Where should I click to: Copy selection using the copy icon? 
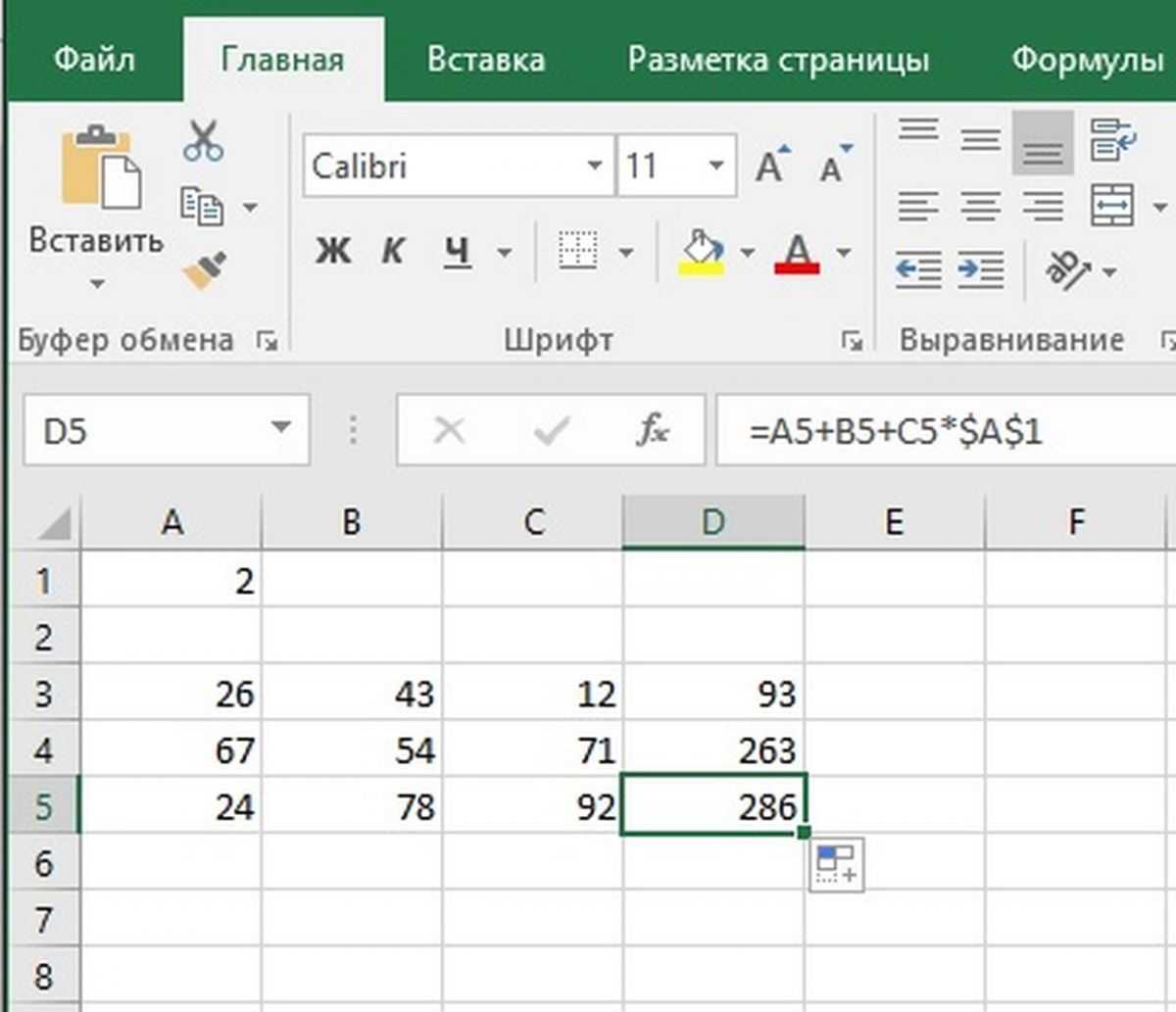pyautogui.click(x=202, y=207)
